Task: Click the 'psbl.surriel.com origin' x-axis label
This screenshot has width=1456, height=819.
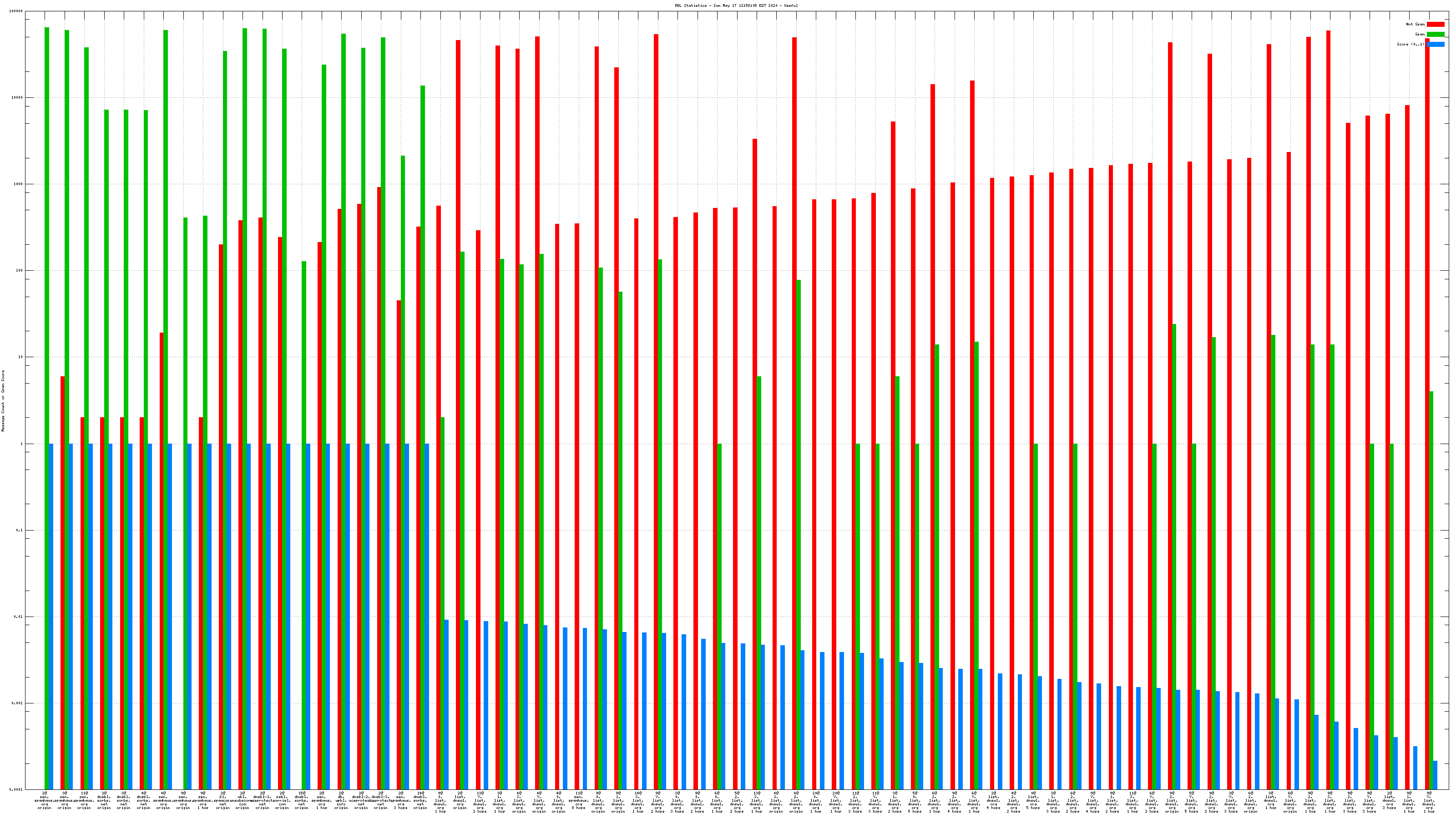Action: click(x=282, y=800)
